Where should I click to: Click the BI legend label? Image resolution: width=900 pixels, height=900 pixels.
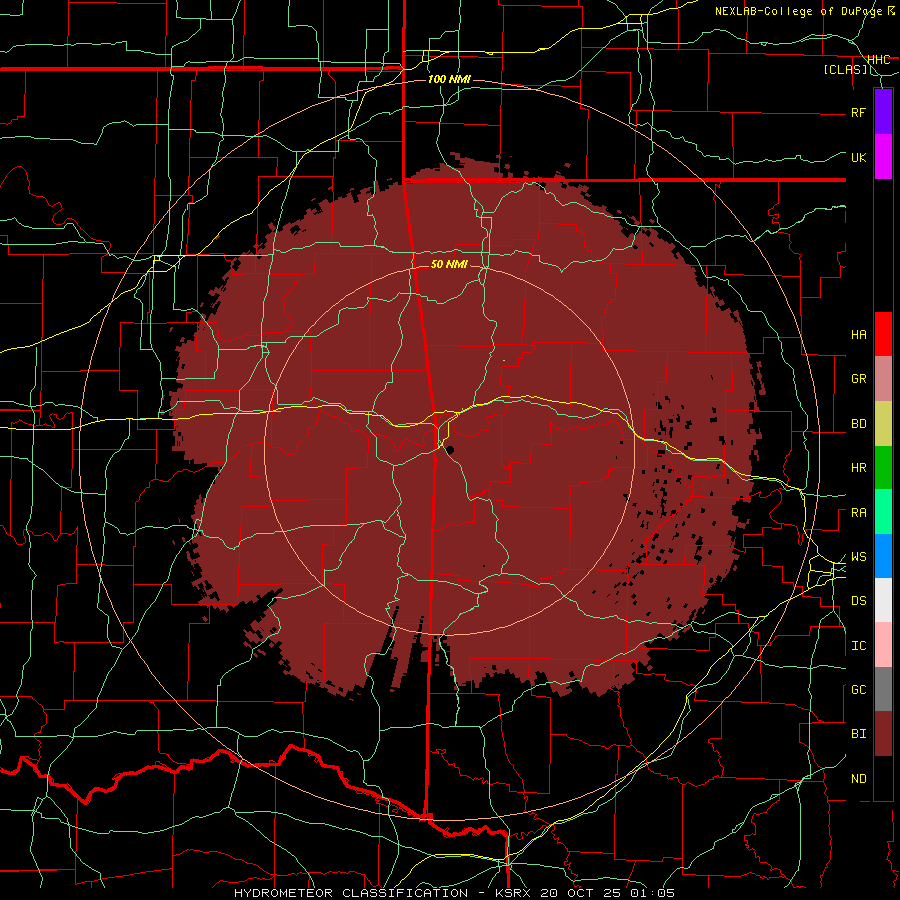858,734
